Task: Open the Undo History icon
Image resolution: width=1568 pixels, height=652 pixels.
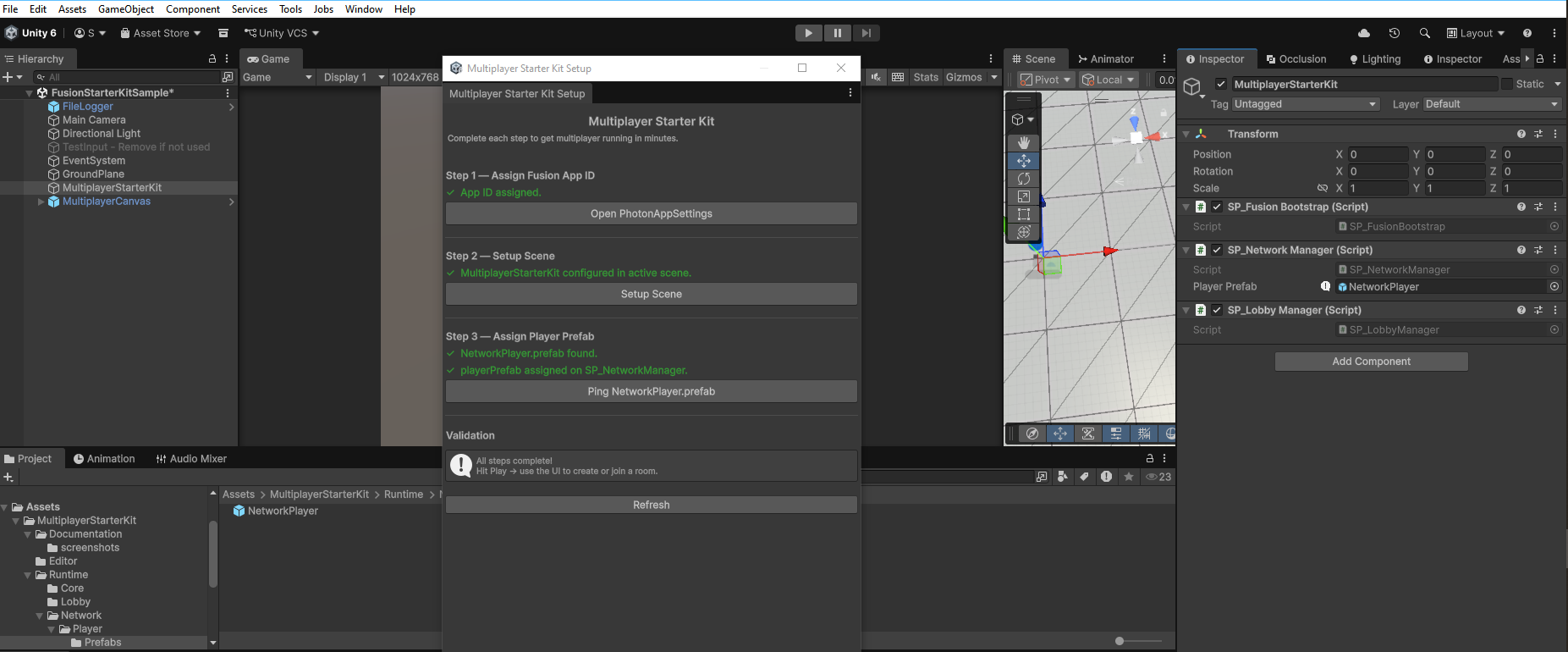Action: 1395,33
